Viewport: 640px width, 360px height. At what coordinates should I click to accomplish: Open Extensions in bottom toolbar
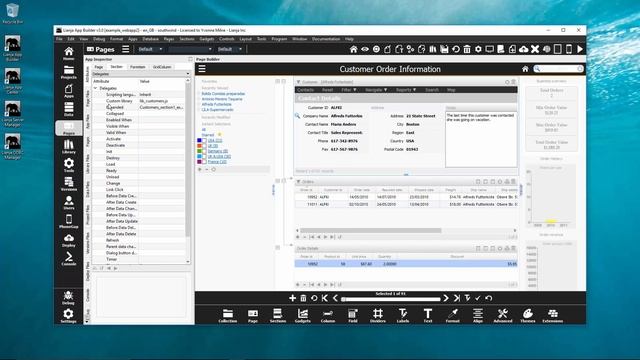553,316
